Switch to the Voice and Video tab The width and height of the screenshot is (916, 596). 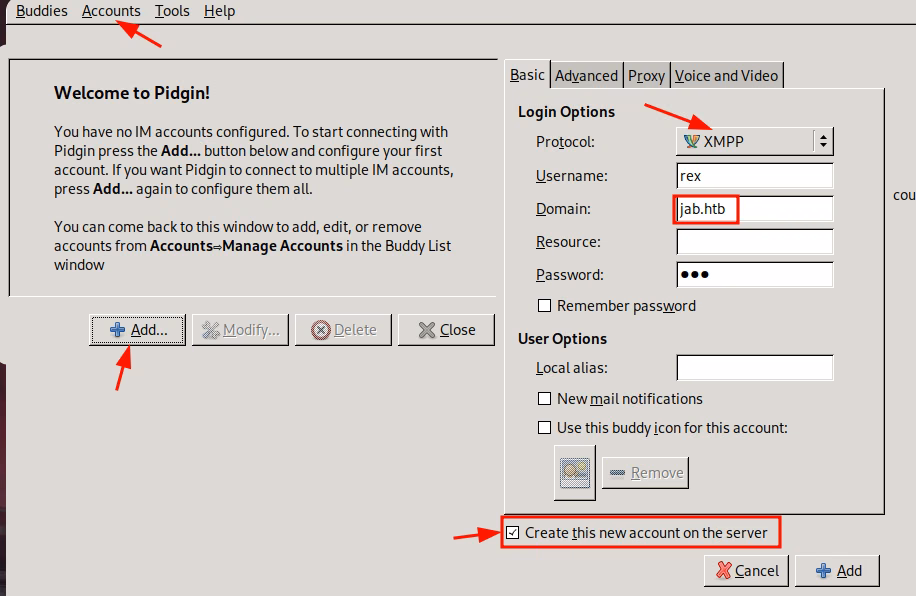point(727,76)
